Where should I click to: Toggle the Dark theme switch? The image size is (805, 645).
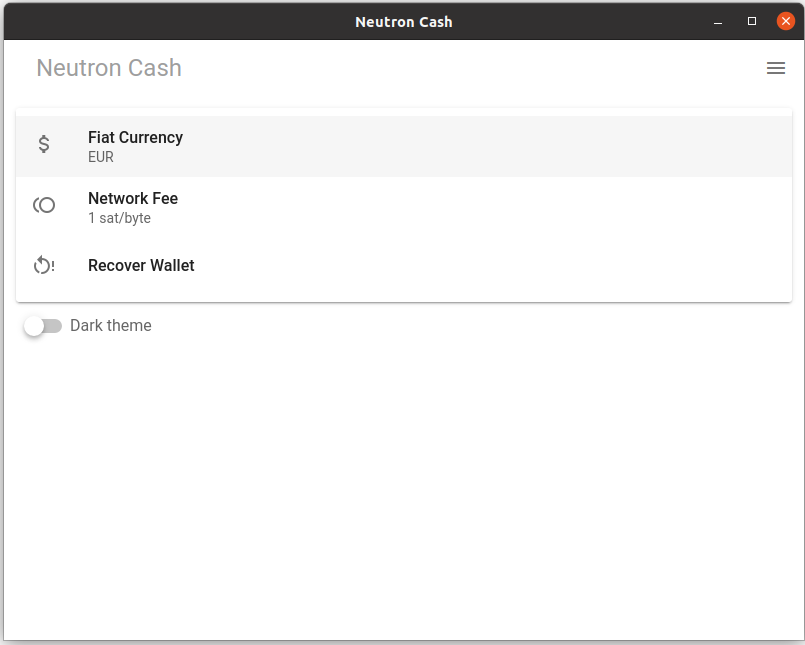click(43, 326)
